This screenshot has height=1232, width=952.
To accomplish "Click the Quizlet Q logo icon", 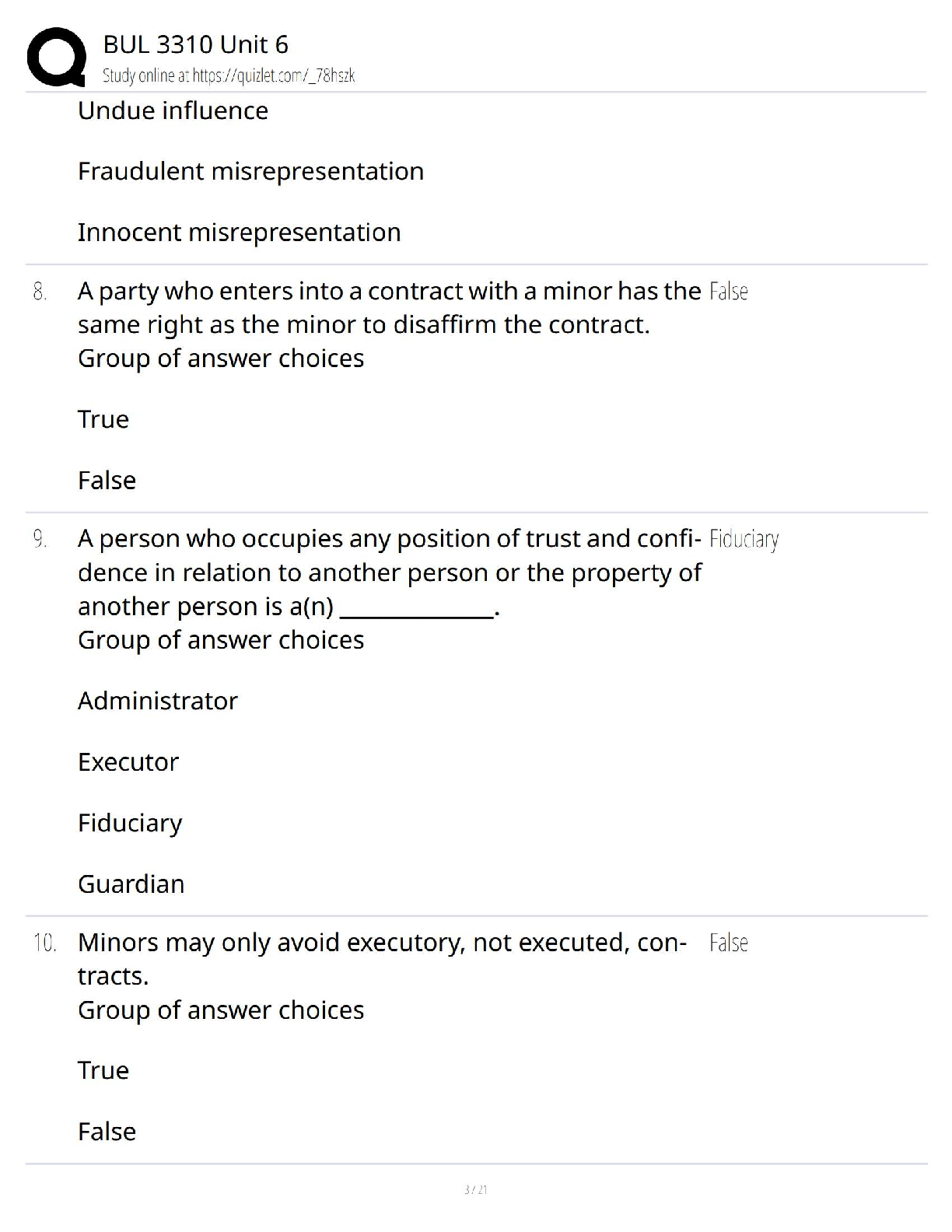I will coord(57,58).
